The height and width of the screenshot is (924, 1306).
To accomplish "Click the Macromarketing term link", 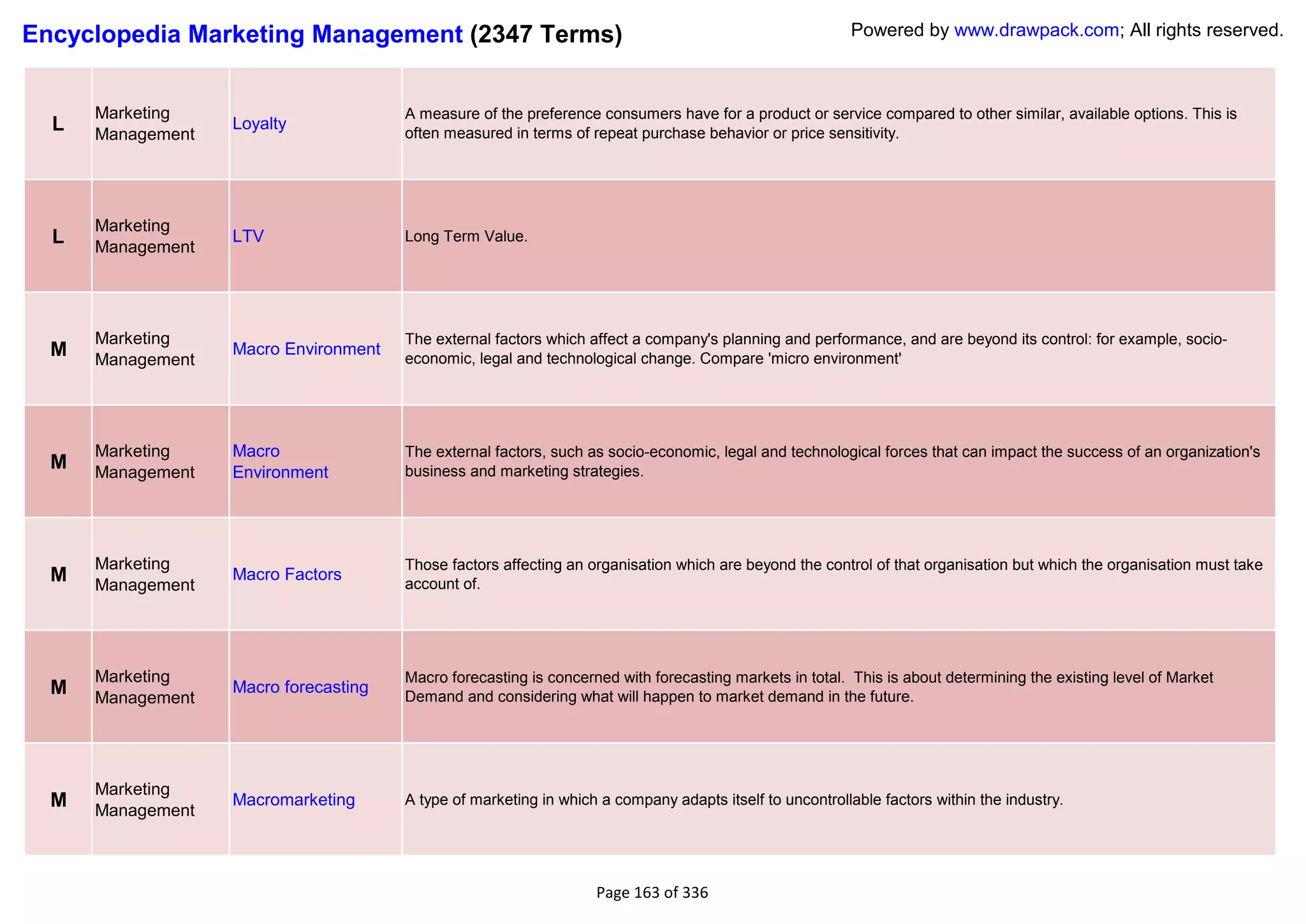I will pyautogui.click(x=293, y=799).
